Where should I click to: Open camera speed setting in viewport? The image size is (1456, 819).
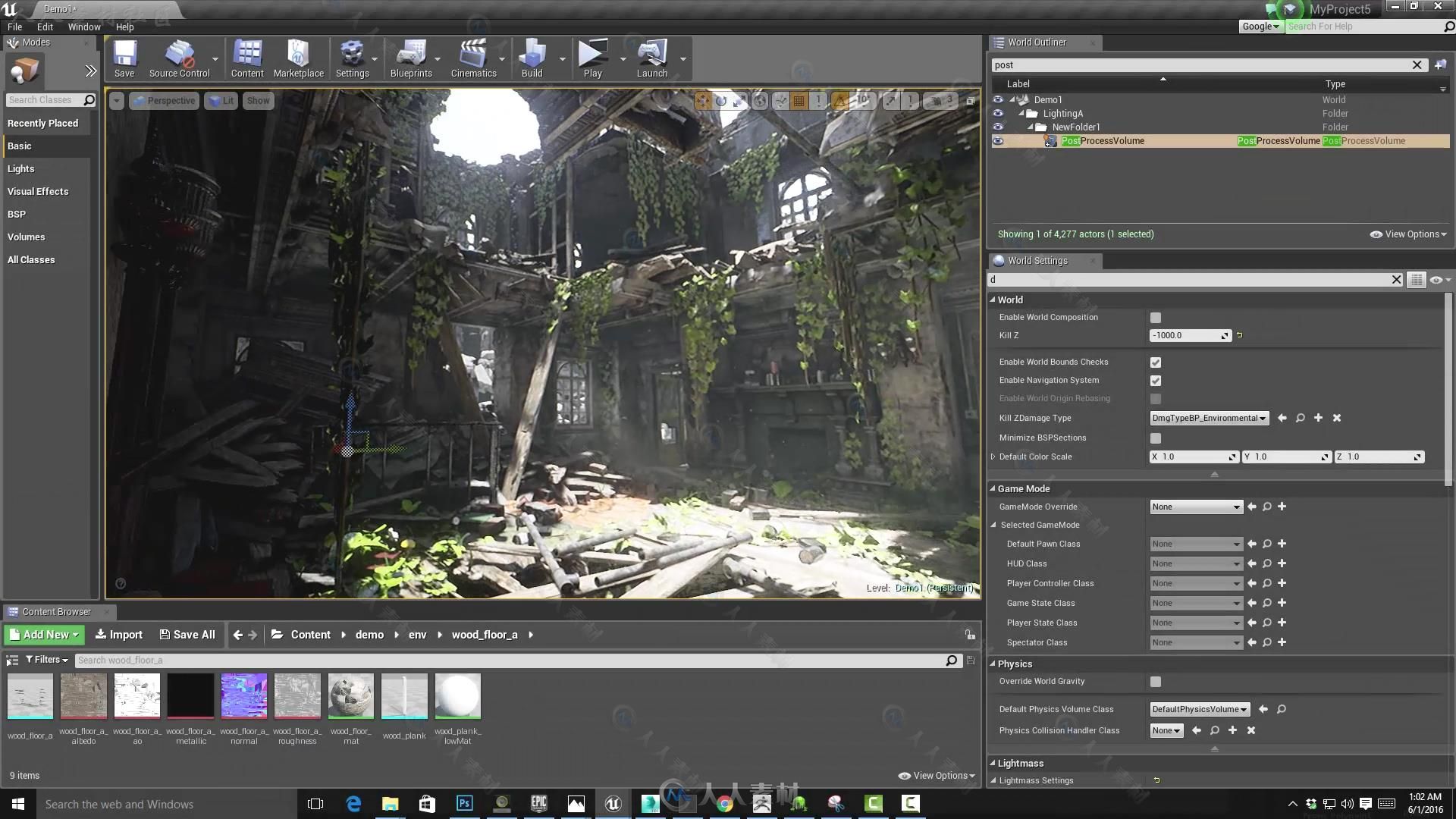pos(941,100)
